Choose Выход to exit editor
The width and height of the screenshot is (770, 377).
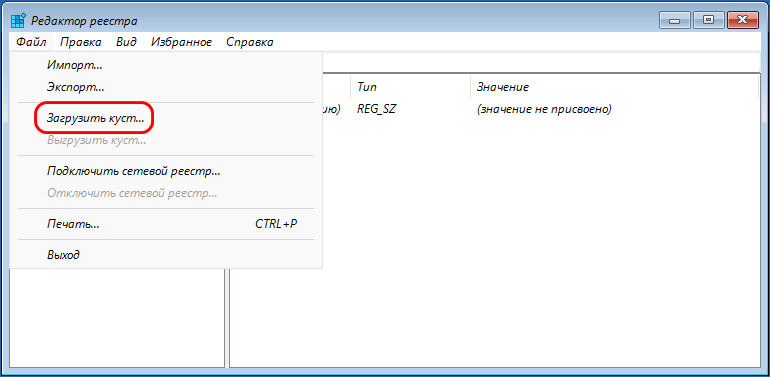(166, 255)
